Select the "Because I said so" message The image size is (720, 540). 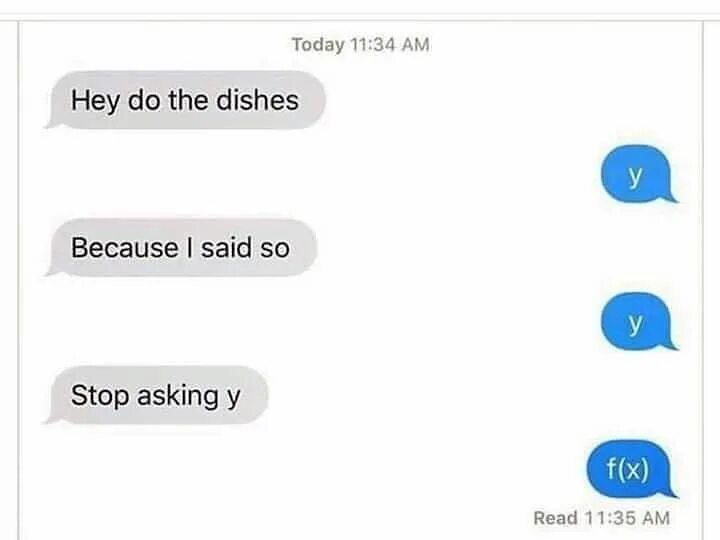(181, 248)
